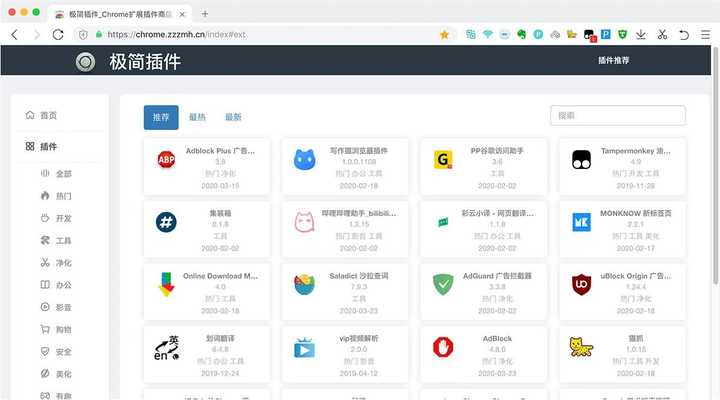Switch to the 最热 tab
The image size is (720, 400).
[x=197, y=118]
